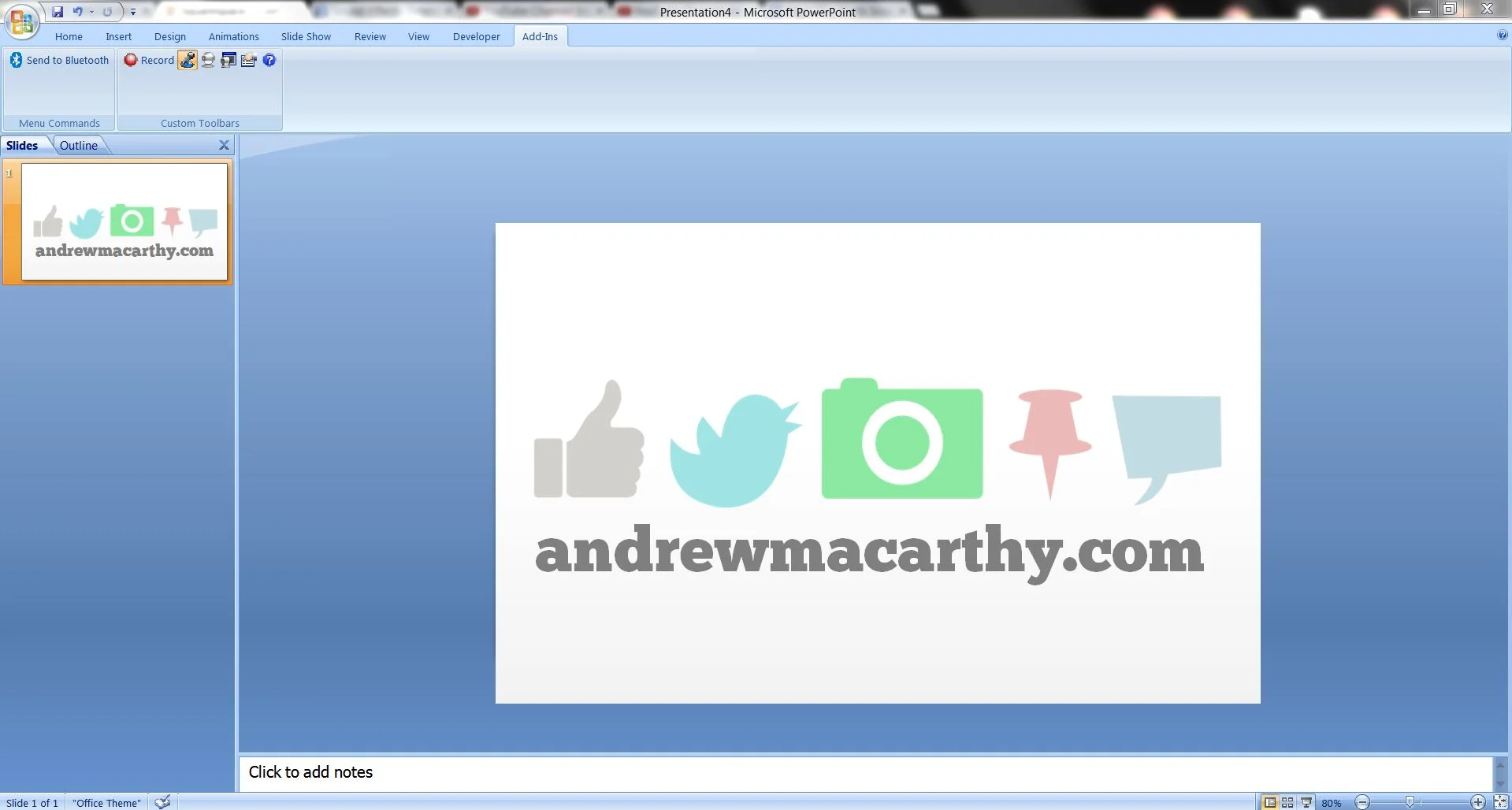Viewport: 1512px width, 810px height.
Task: Open the View ribbon tab
Action: coord(418,36)
